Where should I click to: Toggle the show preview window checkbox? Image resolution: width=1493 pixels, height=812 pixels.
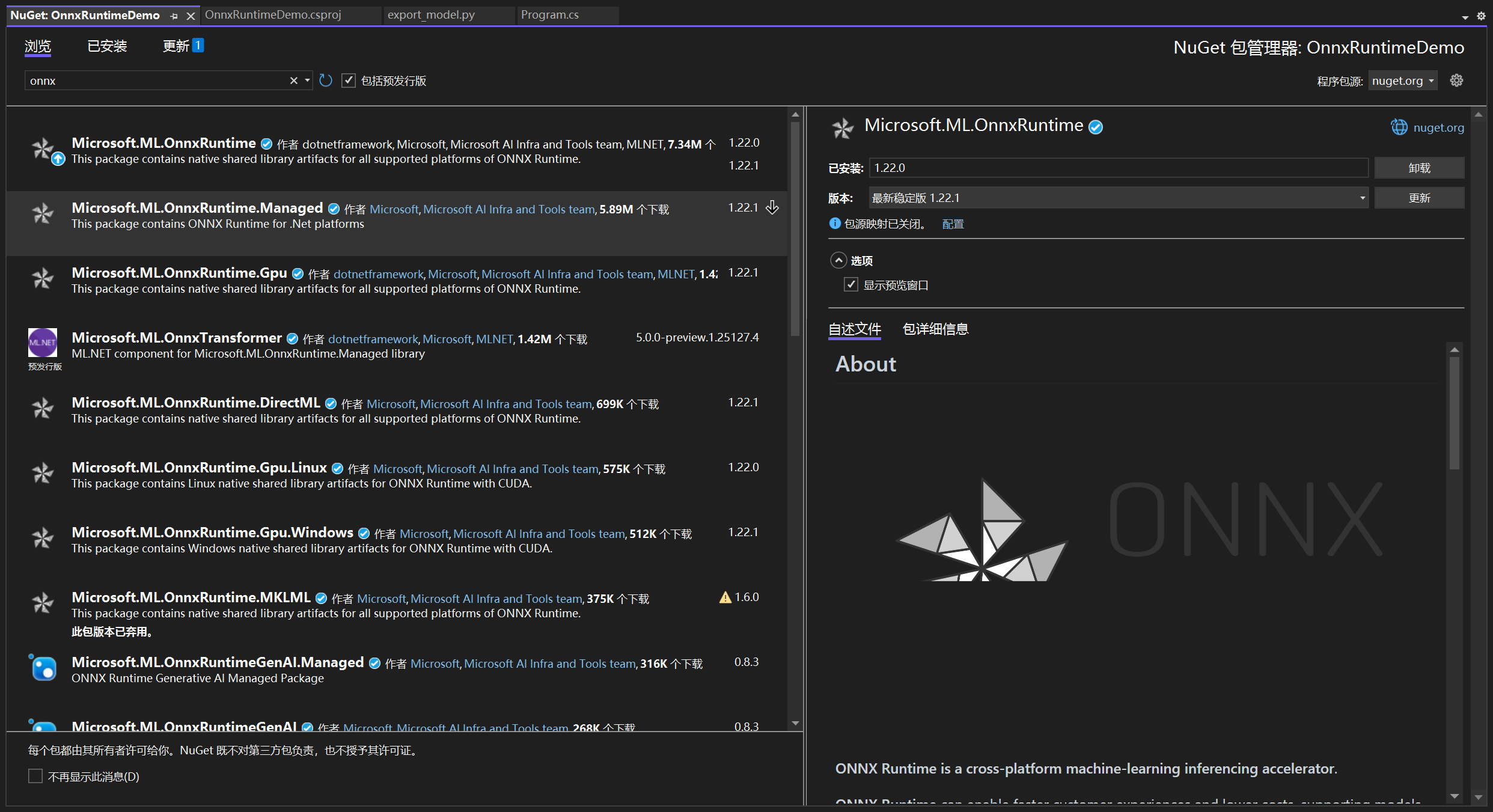pyautogui.click(x=850, y=285)
